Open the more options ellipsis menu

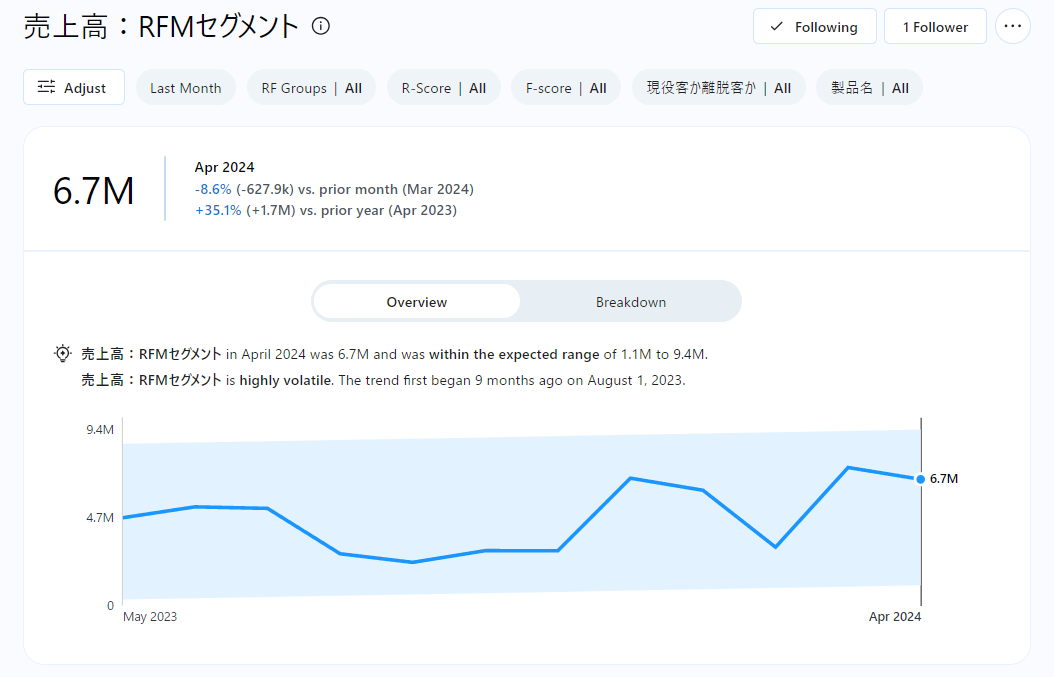pos(1012,27)
